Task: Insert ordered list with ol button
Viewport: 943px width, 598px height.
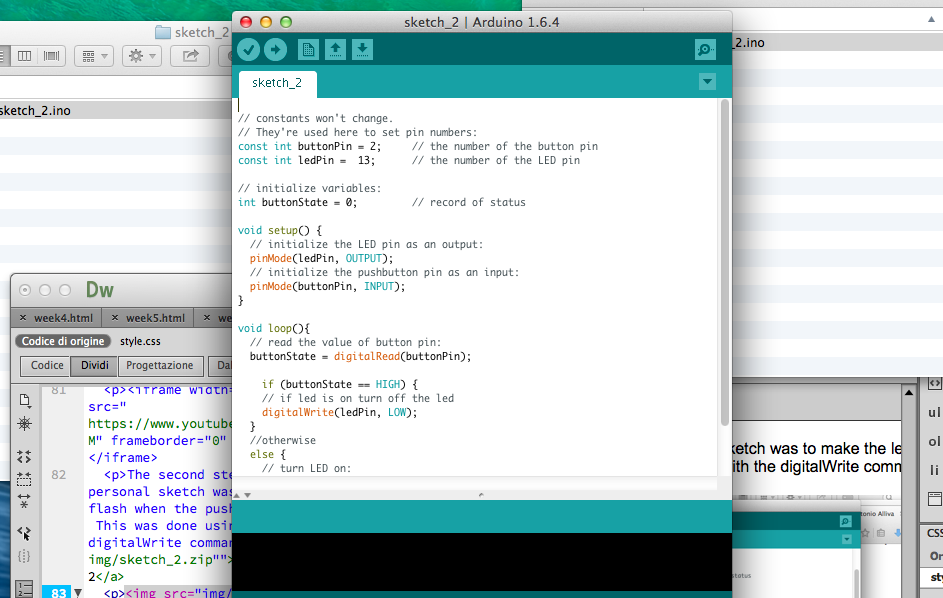Action: point(933,441)
